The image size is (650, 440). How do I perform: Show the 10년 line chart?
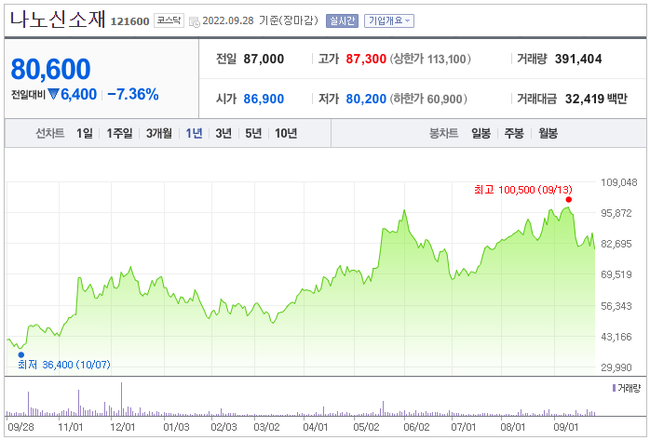tap(286, 133)
